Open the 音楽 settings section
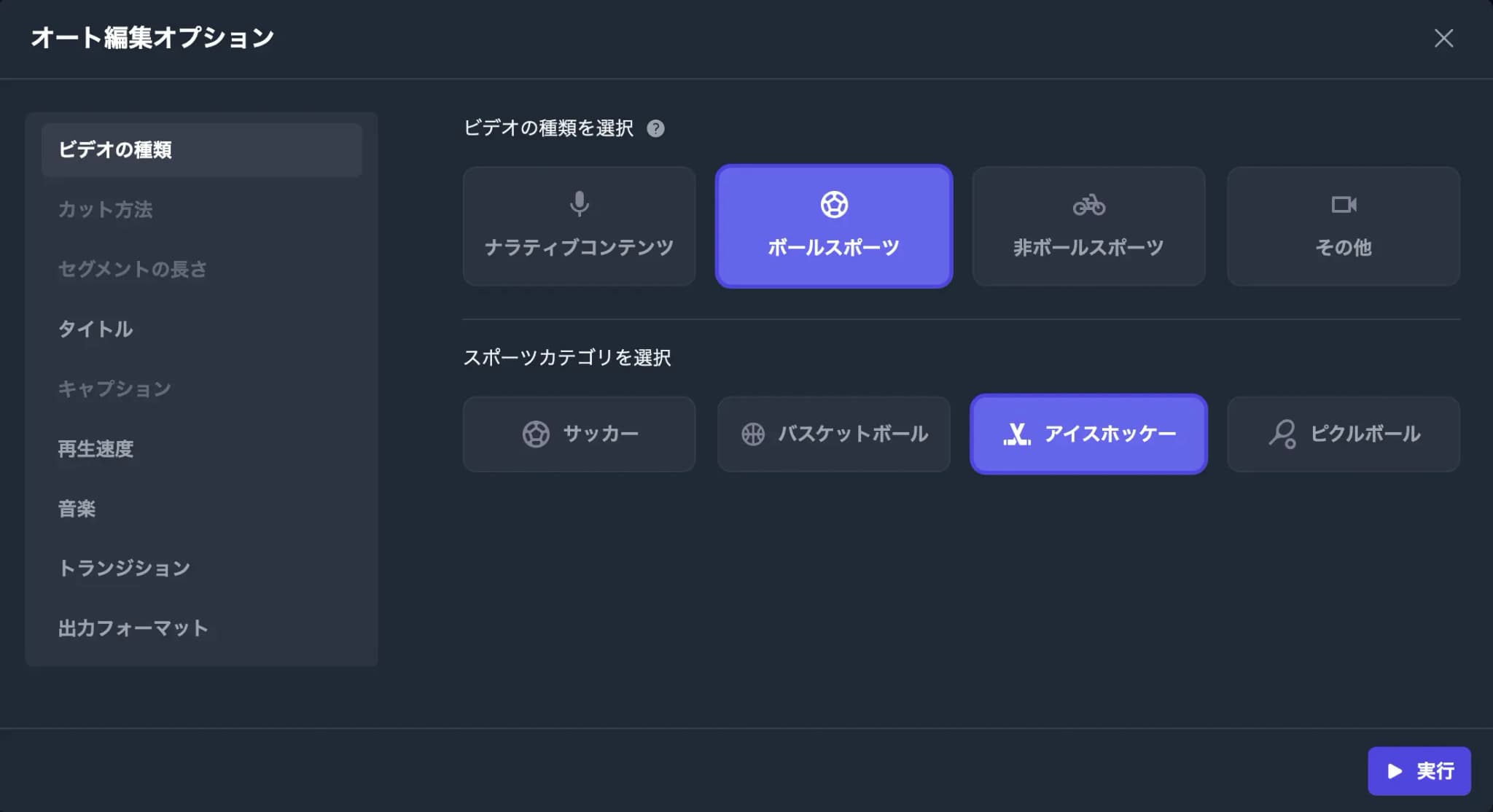The height and width of the screenshot is (812, 1493). (x=77, y=508)
